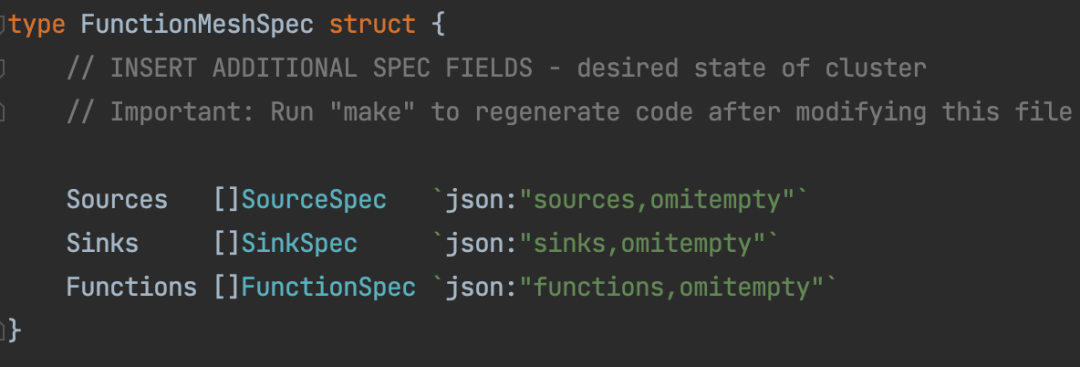Go to the SourceSpec type reference

point(313,200)
